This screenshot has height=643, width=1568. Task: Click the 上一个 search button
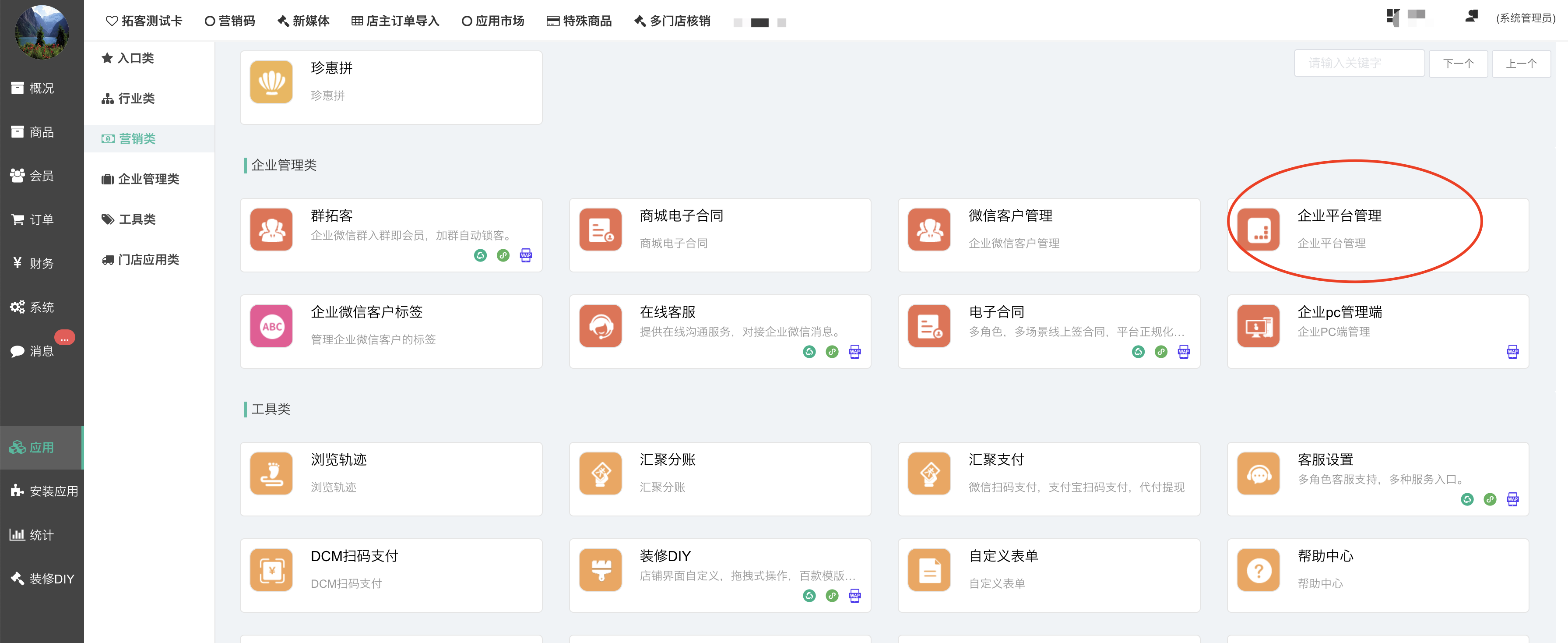1521,64
